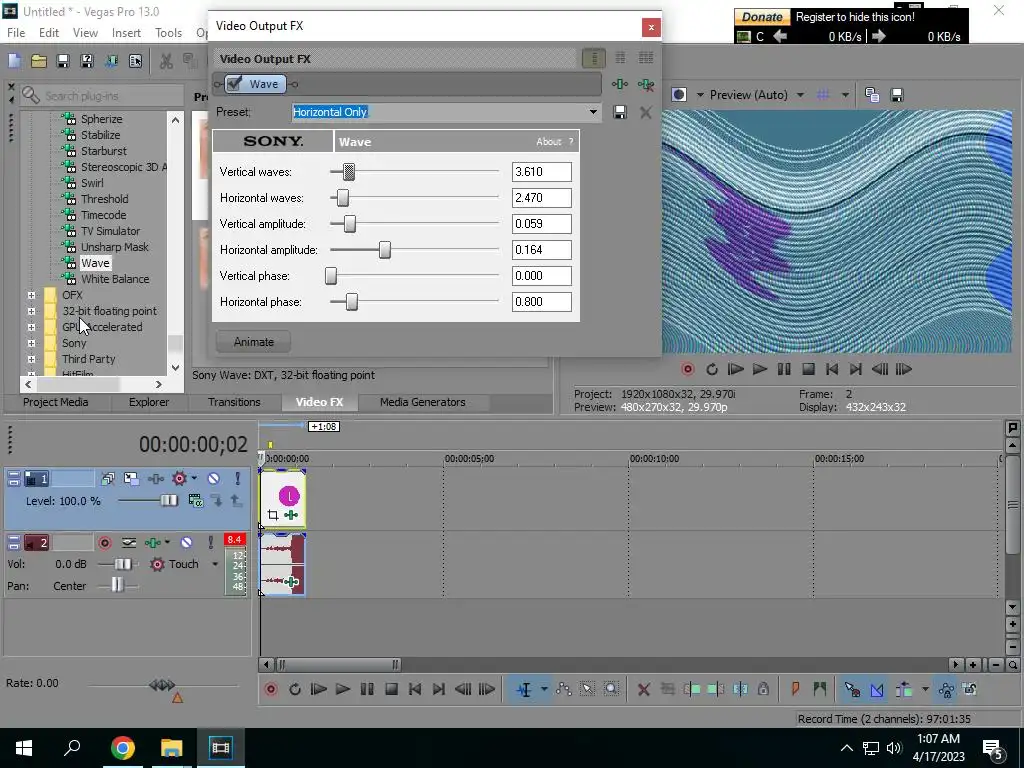Open Track Motion on track 1

point(131,479)
